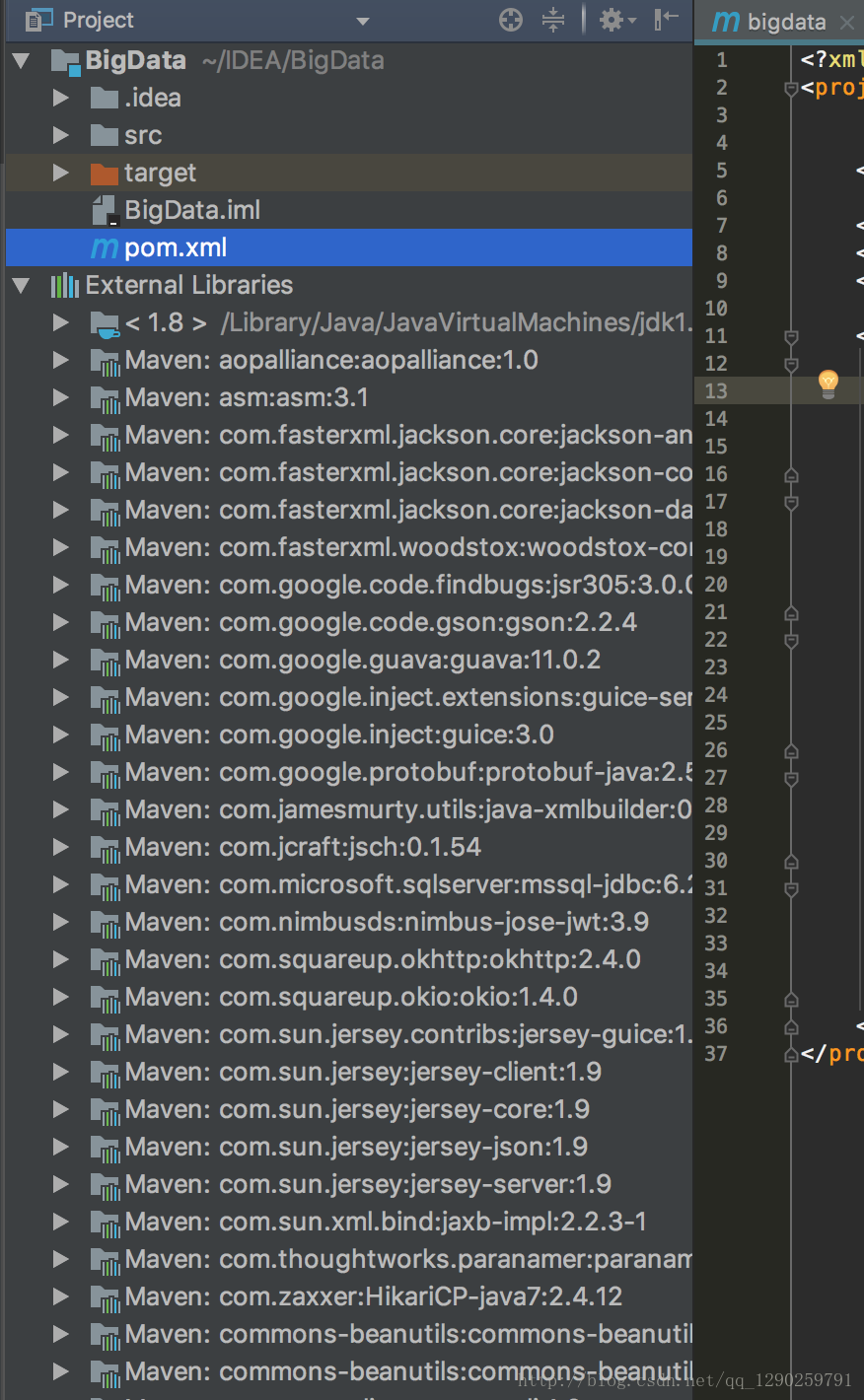The height and width of the screenshot is (1400, 864).
Task: Select Maven okio:1.4.0 row
Action: [349, 997]
